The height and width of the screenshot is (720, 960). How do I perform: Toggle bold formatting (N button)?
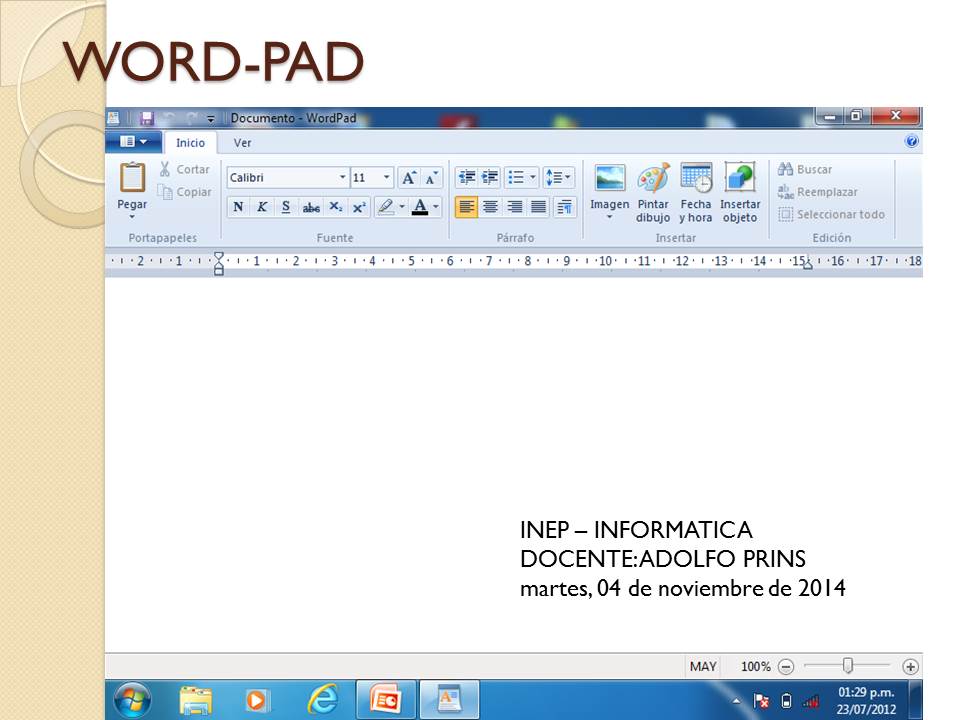pos(238,207)
